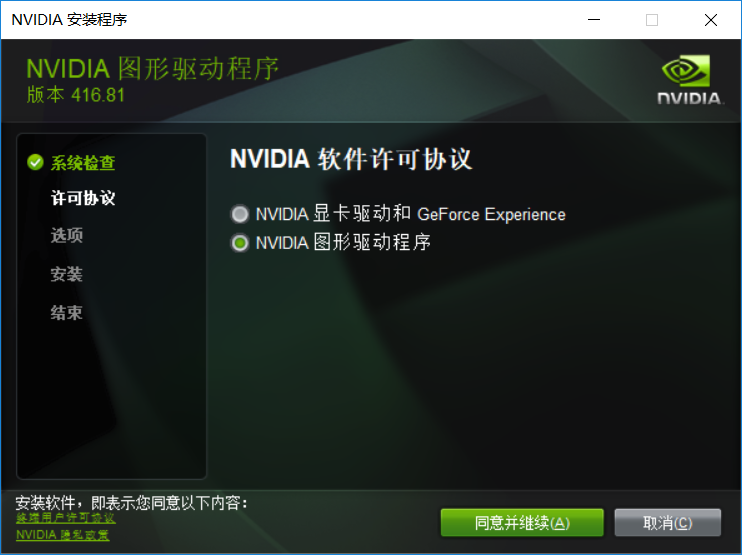The height and width of the screenshot is (555, 742).
Task: Minimize the NVIDIA 安装程序 window
Action: 594,20
